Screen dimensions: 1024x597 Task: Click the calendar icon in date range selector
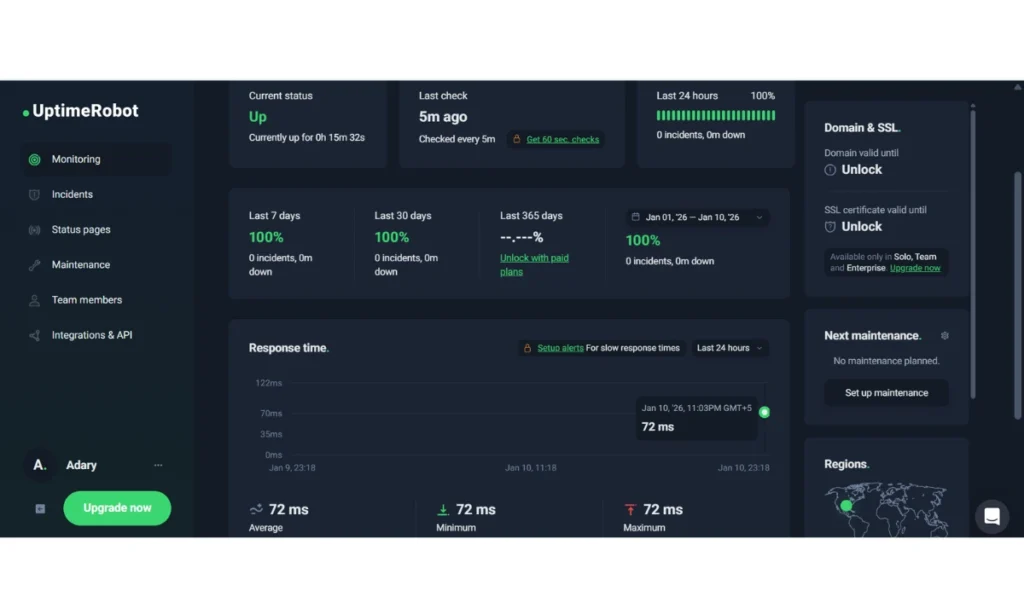tap(636, 216)
